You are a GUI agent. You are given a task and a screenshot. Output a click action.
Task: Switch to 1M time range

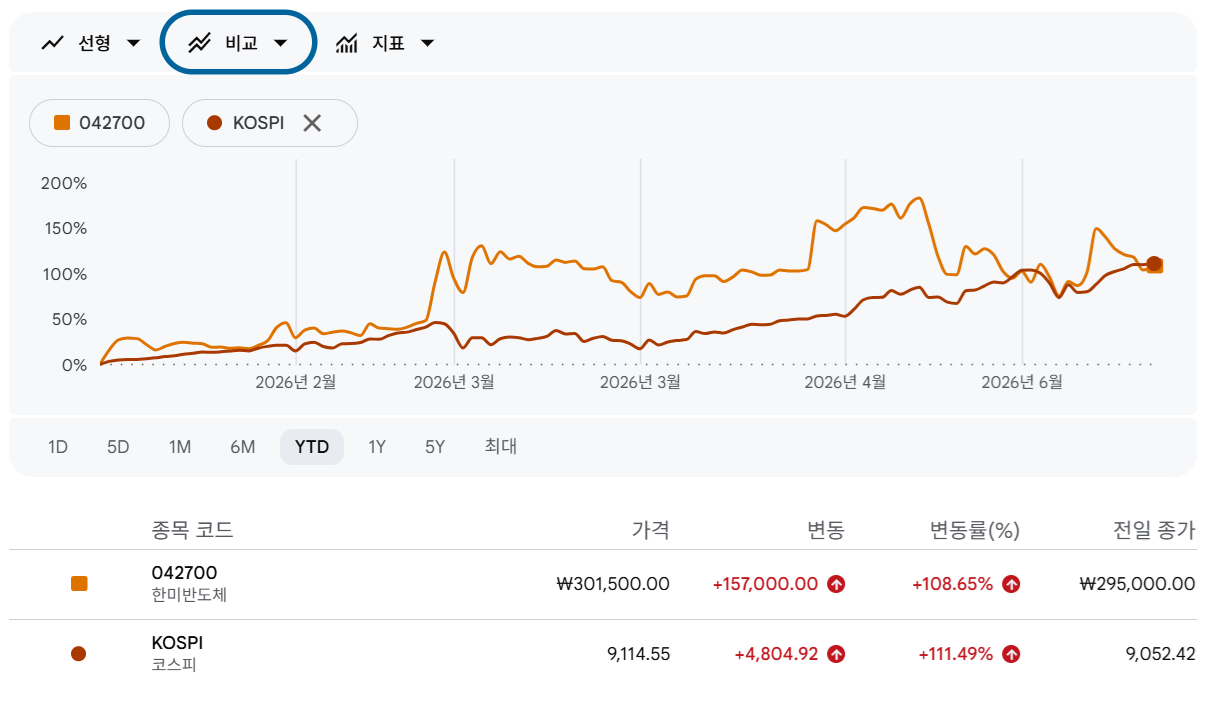180,447
